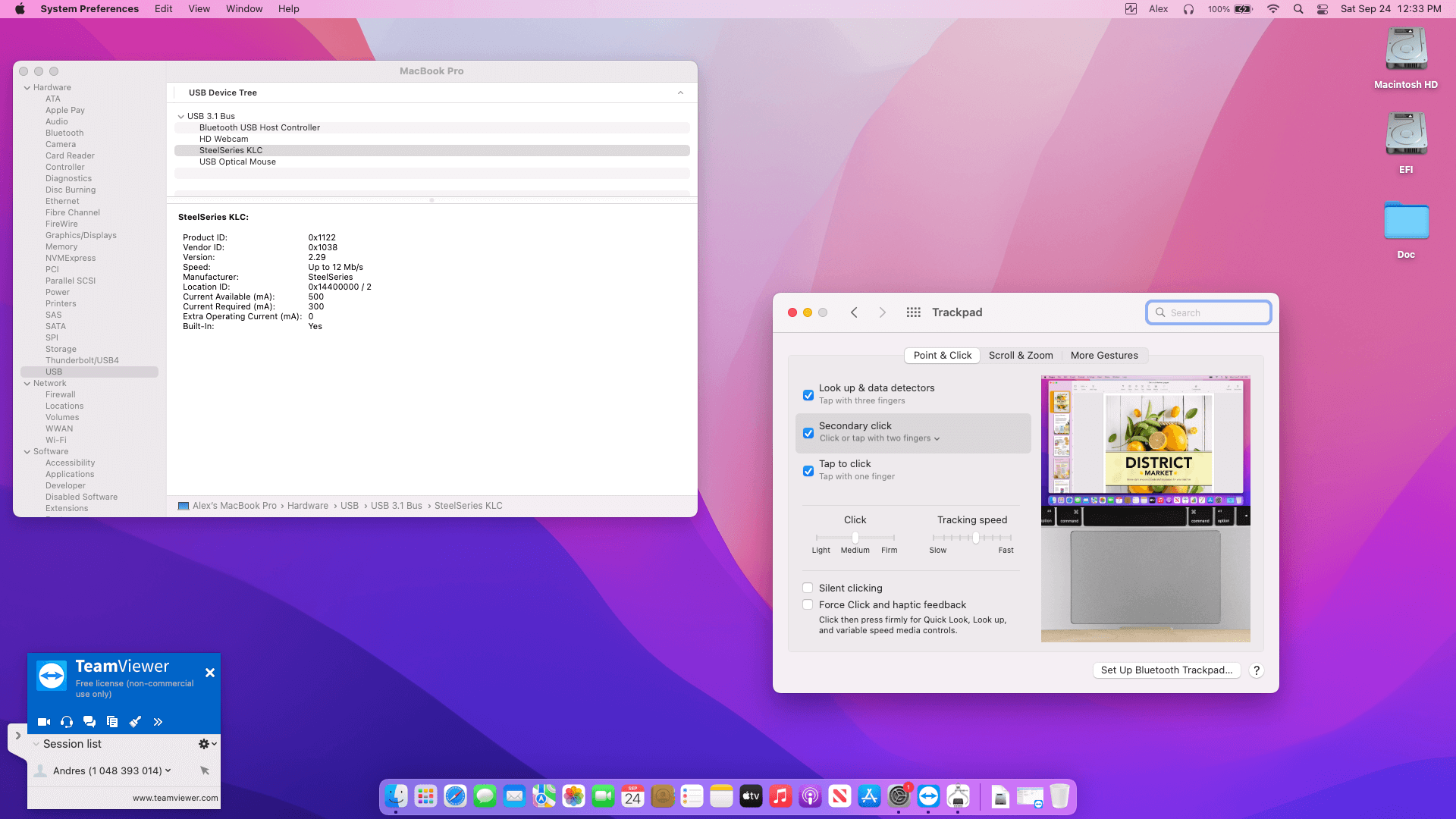Show more TeamViewer tools via the double-arrow icon

tap(158, 722)
